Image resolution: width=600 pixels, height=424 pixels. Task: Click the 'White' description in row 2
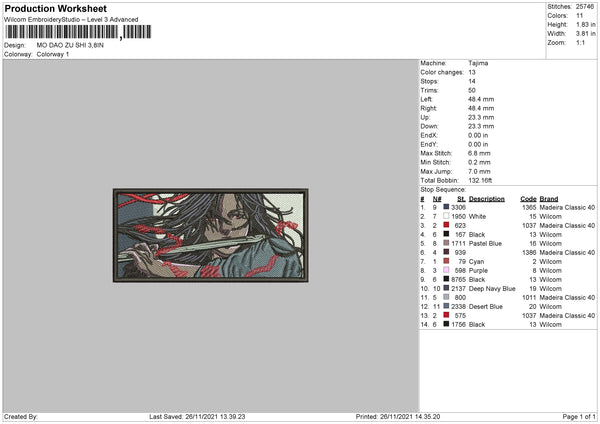(x=477, y=217)
